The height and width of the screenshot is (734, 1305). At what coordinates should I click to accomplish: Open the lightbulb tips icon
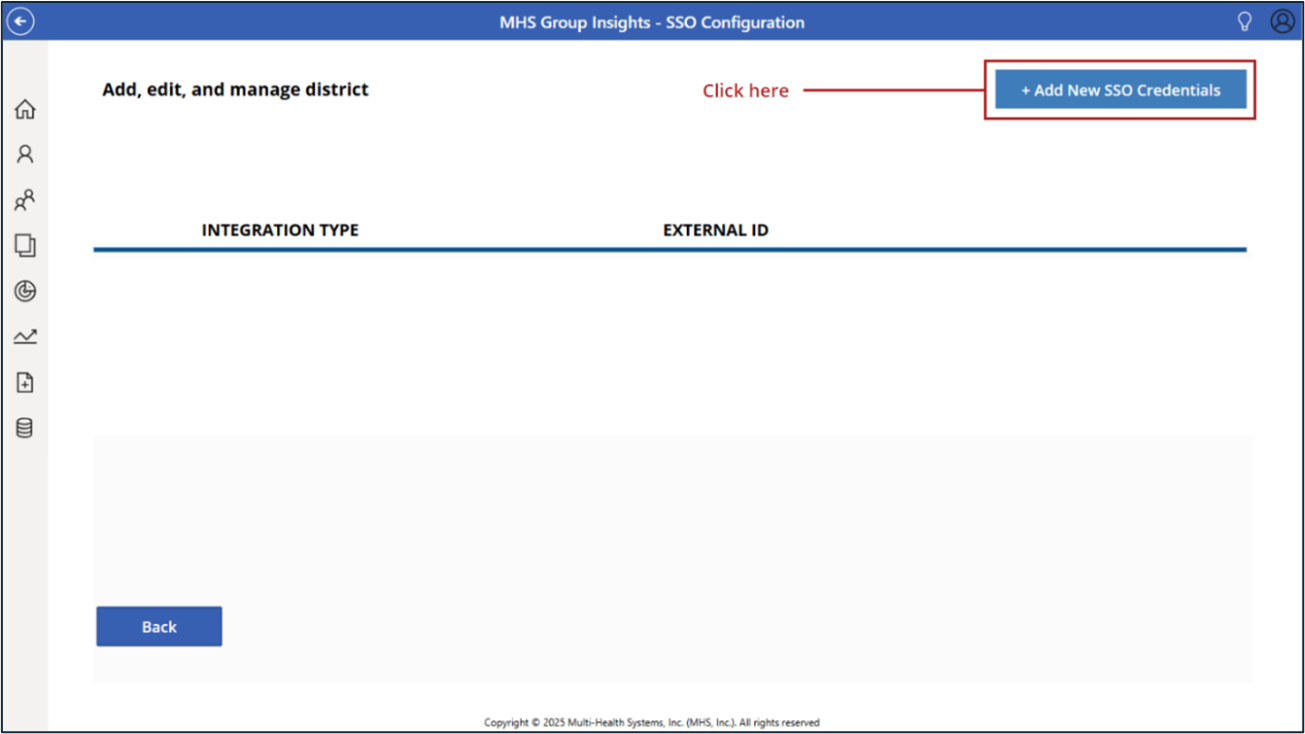pos(1244,21)
